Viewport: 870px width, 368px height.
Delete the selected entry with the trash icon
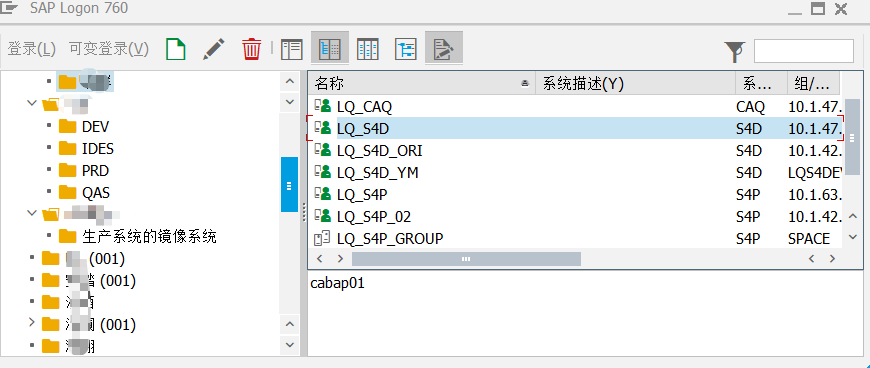[251, 49]
